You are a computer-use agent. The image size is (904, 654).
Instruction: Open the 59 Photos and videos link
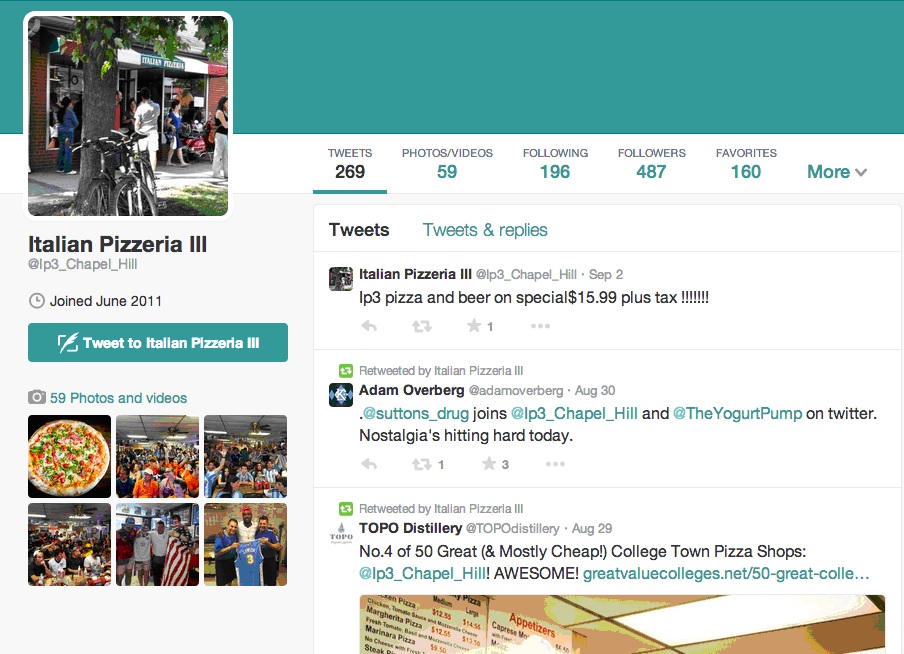coord(118,398)
